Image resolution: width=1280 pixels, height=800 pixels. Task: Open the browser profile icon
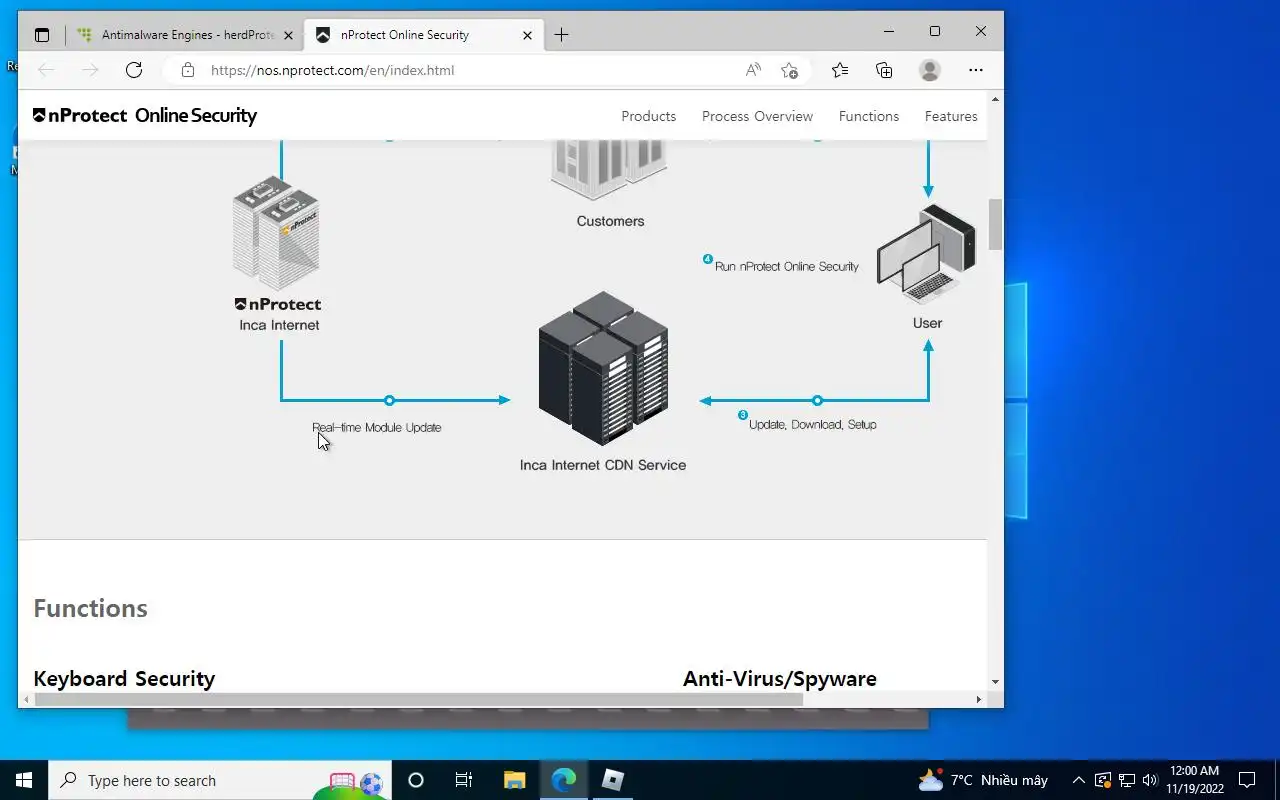click(x=930, y=70)
